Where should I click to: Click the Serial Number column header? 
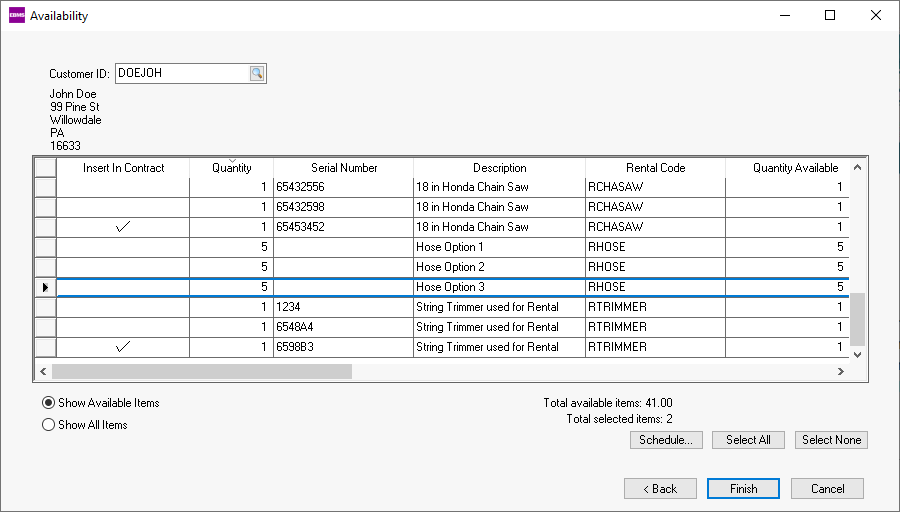(343, 168)
